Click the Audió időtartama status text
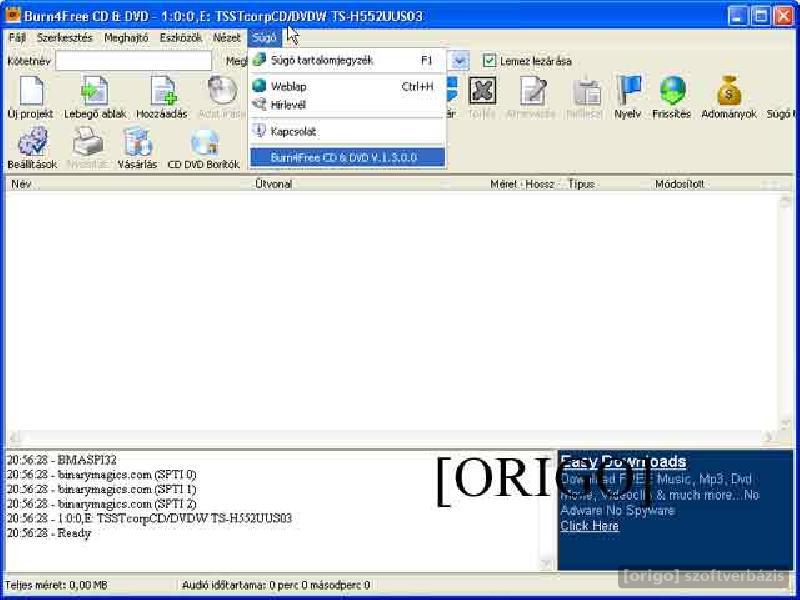Image resolution: width=800 pixels, height=600 pixels. 276,585
